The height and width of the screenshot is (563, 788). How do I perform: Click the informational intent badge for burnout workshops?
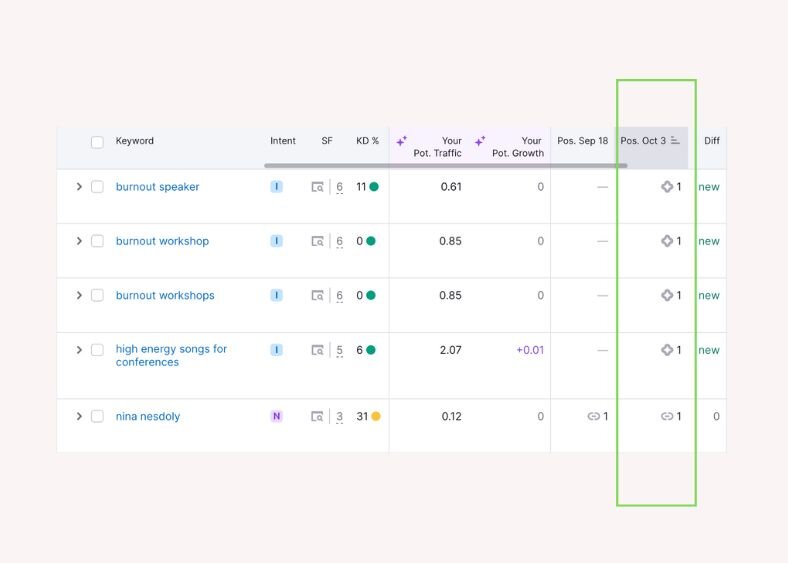(277, 296)
